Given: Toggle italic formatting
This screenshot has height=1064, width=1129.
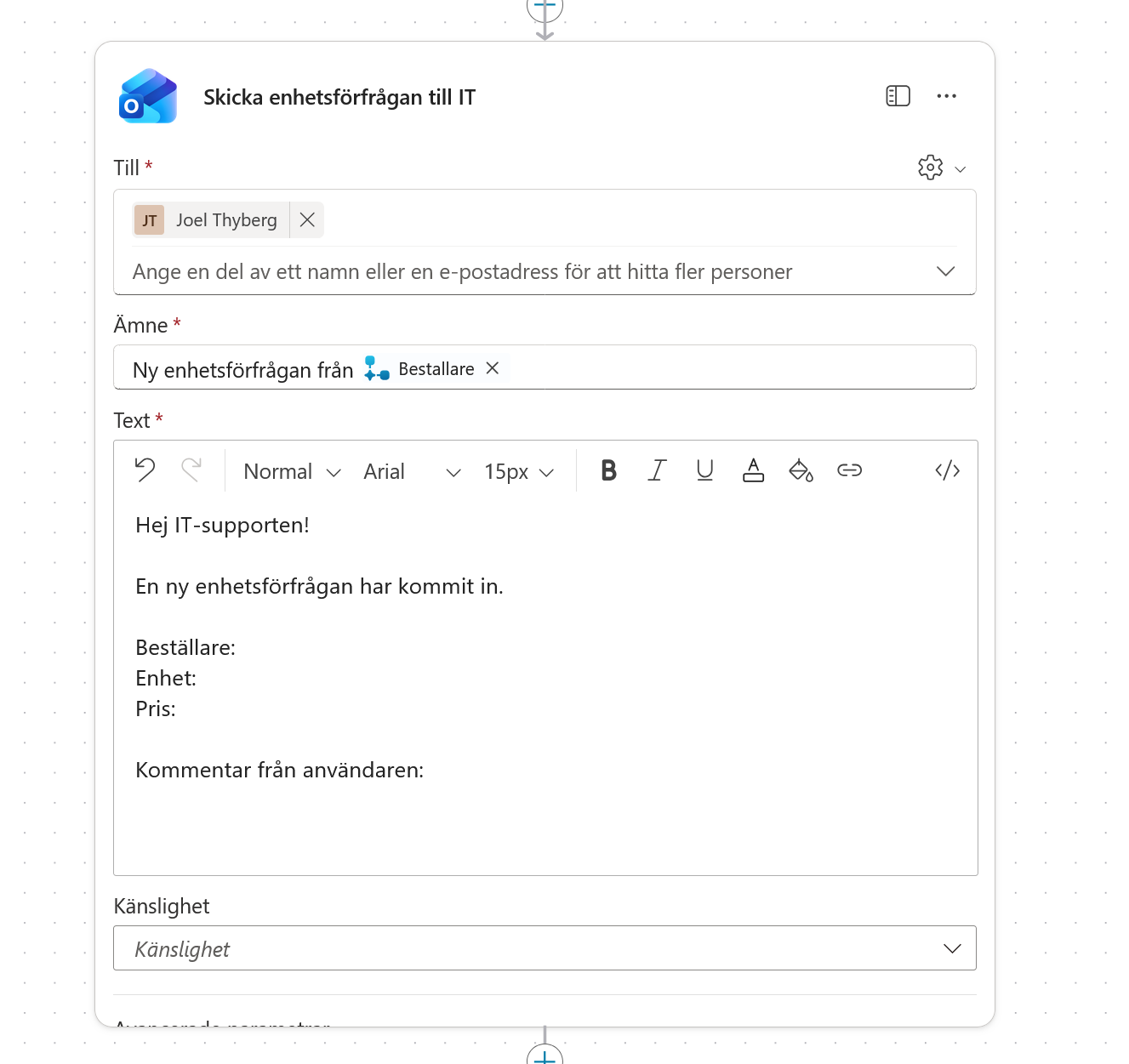Looking at the screenshot, I should click(657, 470).
